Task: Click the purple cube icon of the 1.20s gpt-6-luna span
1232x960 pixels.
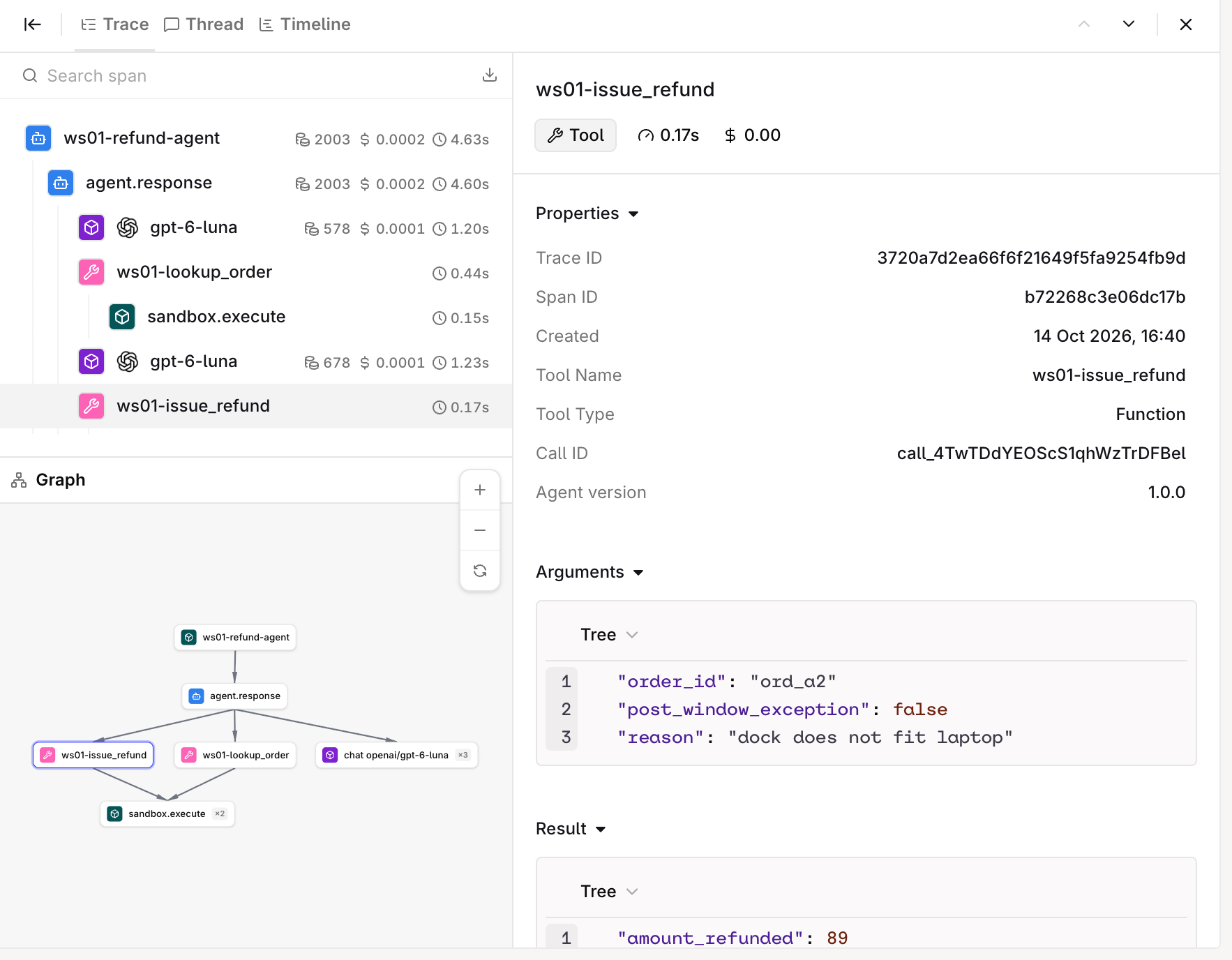Action: coord(91,228)
